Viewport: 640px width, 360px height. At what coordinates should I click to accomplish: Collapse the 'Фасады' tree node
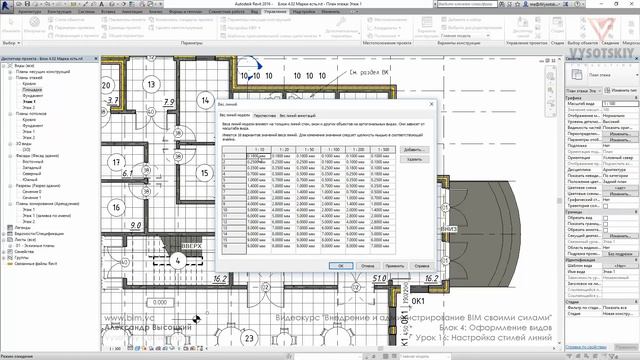[10, 156]
